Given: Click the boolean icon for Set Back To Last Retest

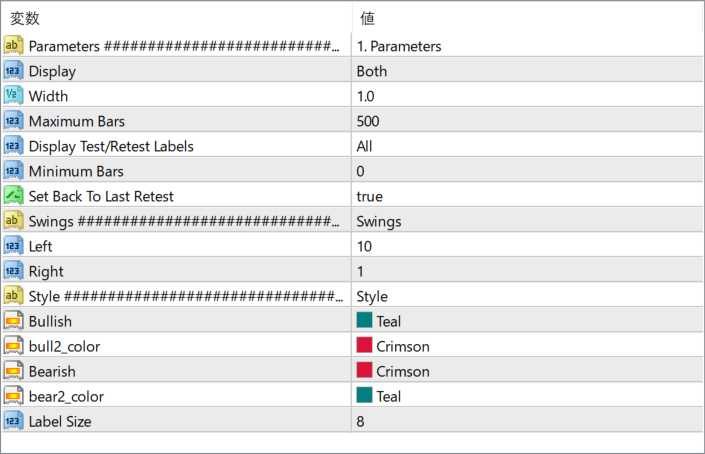Looking at the screenshot, I should click(13, 196).
